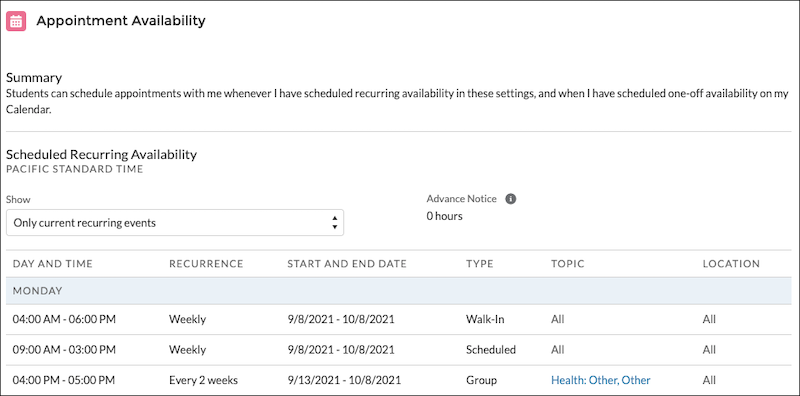Click the pink Appointment Availability calendar icon
The image size is (800, 396).
click(x=16, y=21)
